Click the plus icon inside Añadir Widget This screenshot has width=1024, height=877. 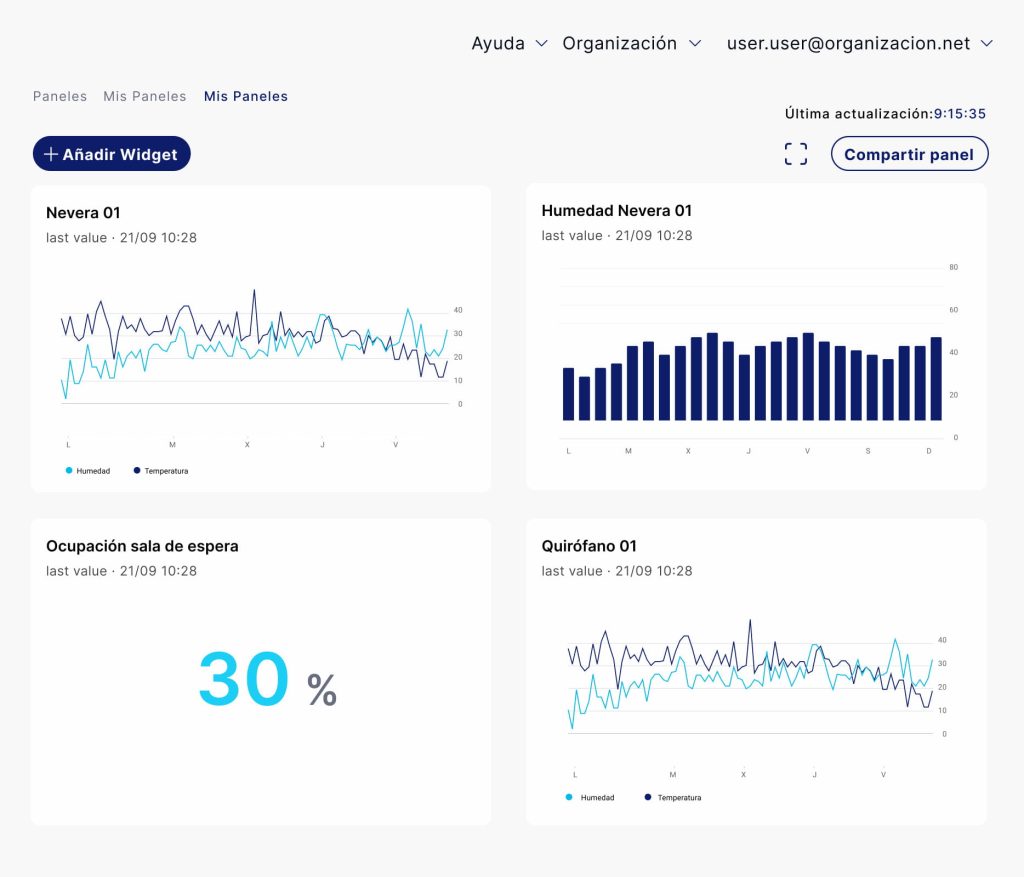pyautogui.click(x=51, y=153)
